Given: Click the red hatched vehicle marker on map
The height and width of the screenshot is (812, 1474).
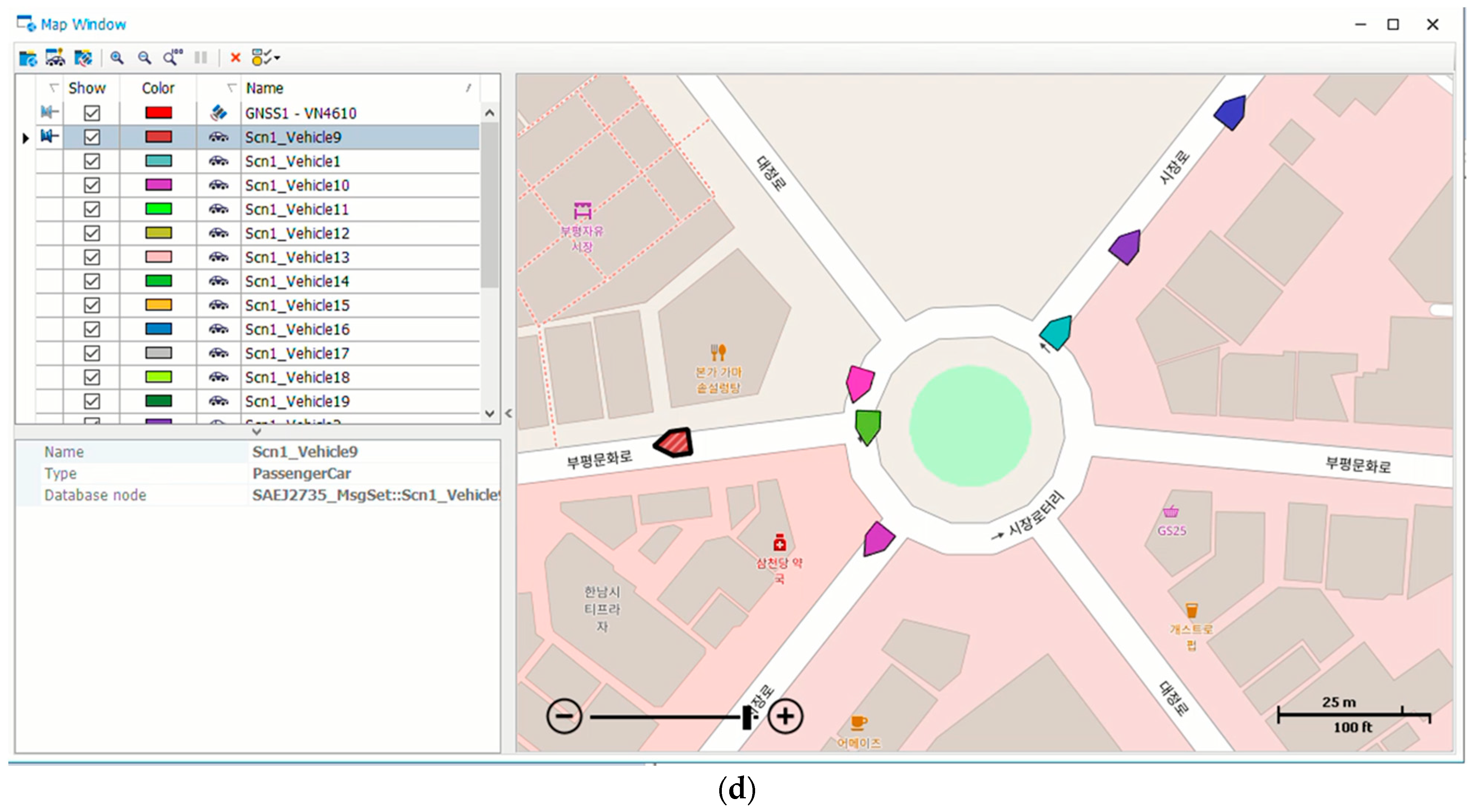Looking at the screenshot, I should [x=674, y=443].
